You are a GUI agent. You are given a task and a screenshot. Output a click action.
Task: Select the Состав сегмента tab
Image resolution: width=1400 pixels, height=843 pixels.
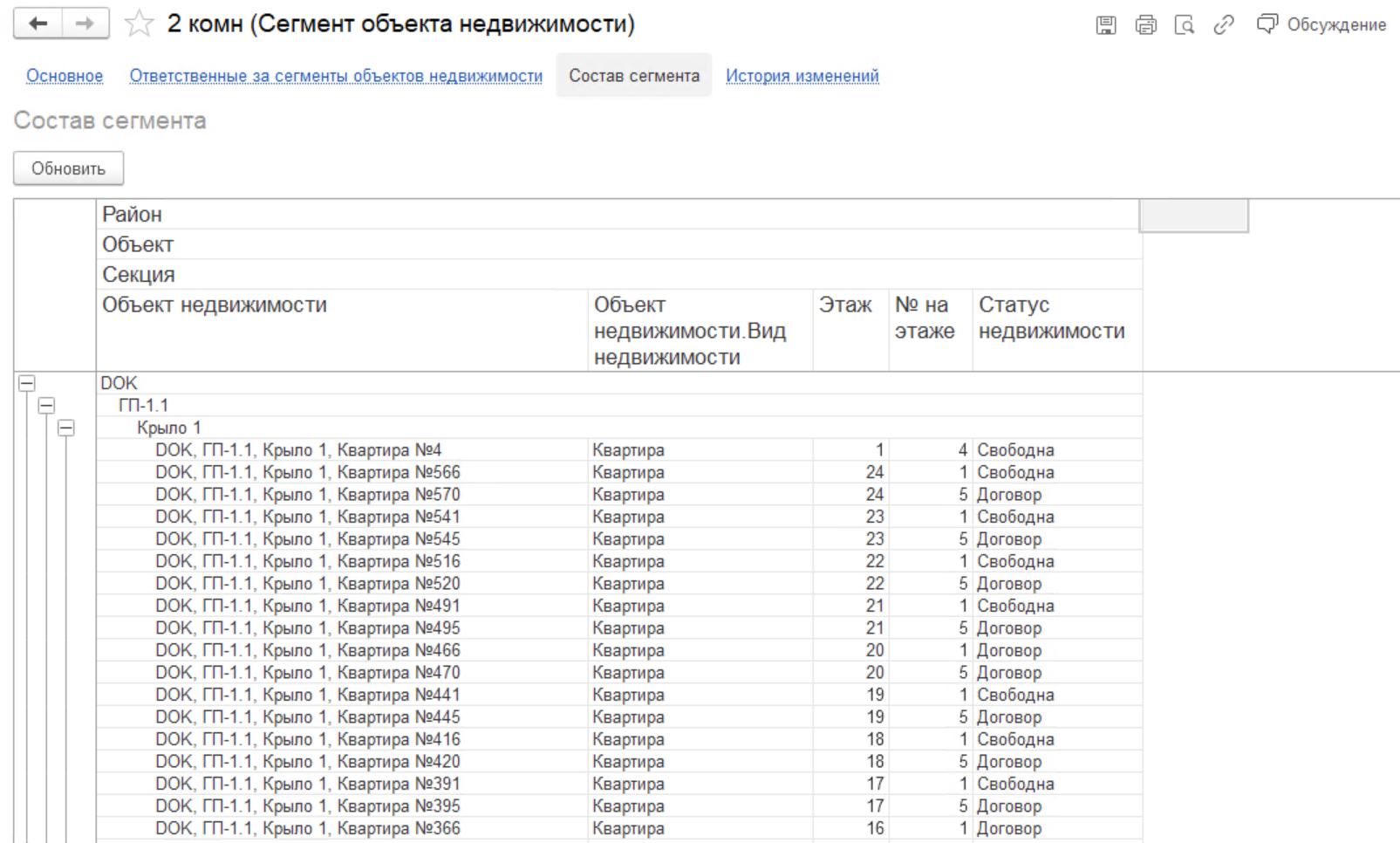pyautogui.click(x=634, y=76)
